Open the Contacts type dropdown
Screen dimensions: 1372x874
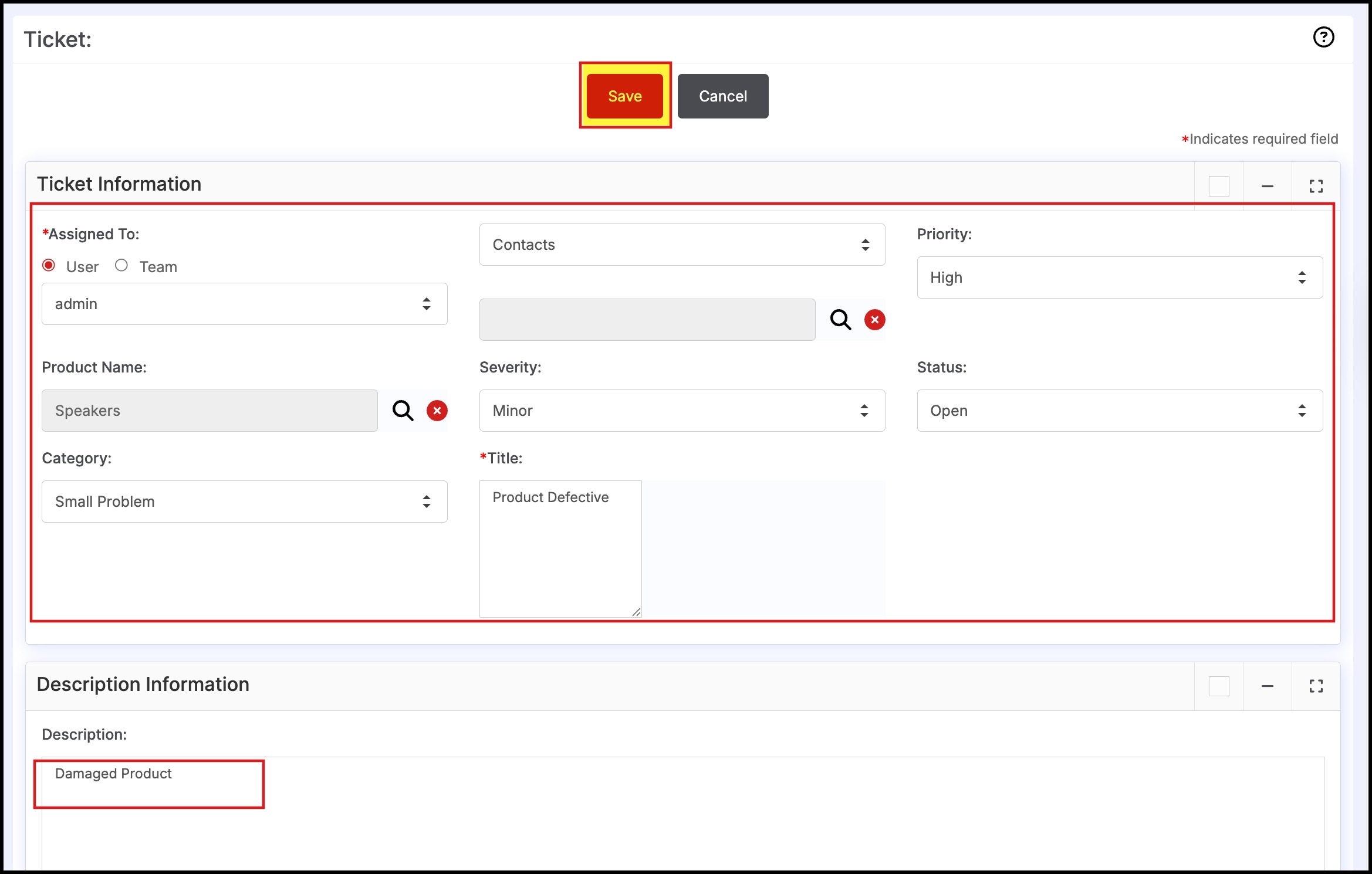682,245
